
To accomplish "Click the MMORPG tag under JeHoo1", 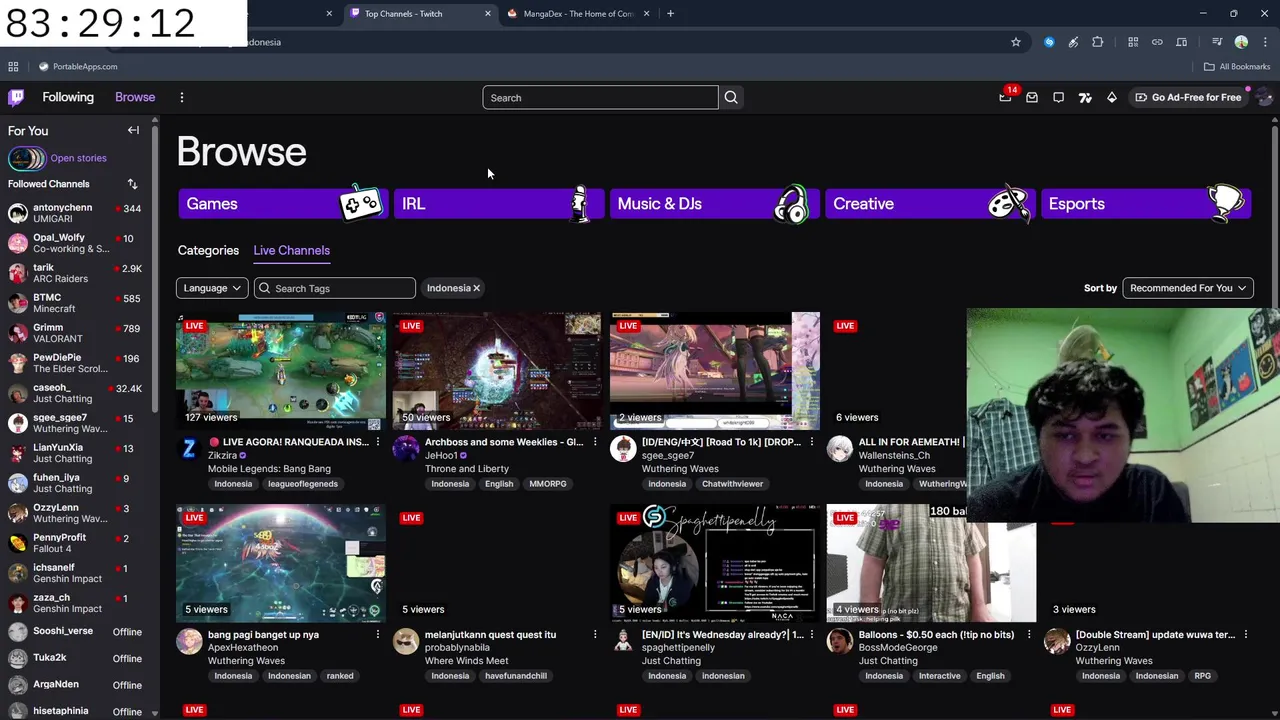I will click(x=547, y=484).
